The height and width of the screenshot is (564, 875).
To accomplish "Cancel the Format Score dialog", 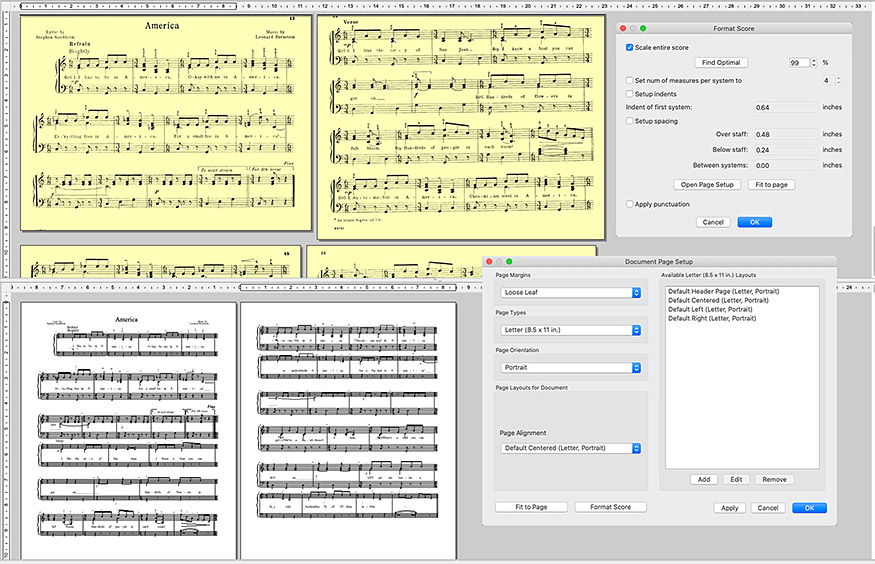I will click(713, 222).
